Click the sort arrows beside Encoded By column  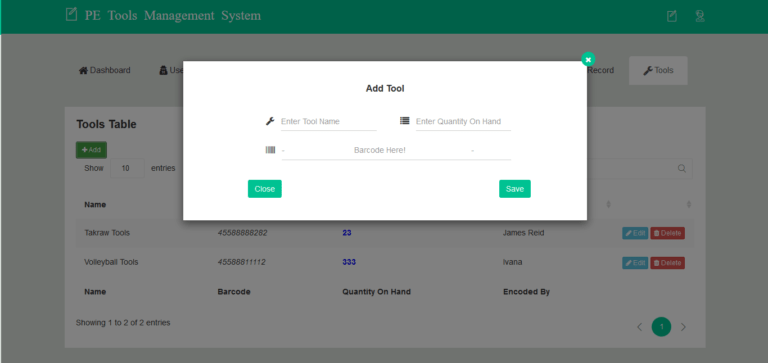[608, 204]
